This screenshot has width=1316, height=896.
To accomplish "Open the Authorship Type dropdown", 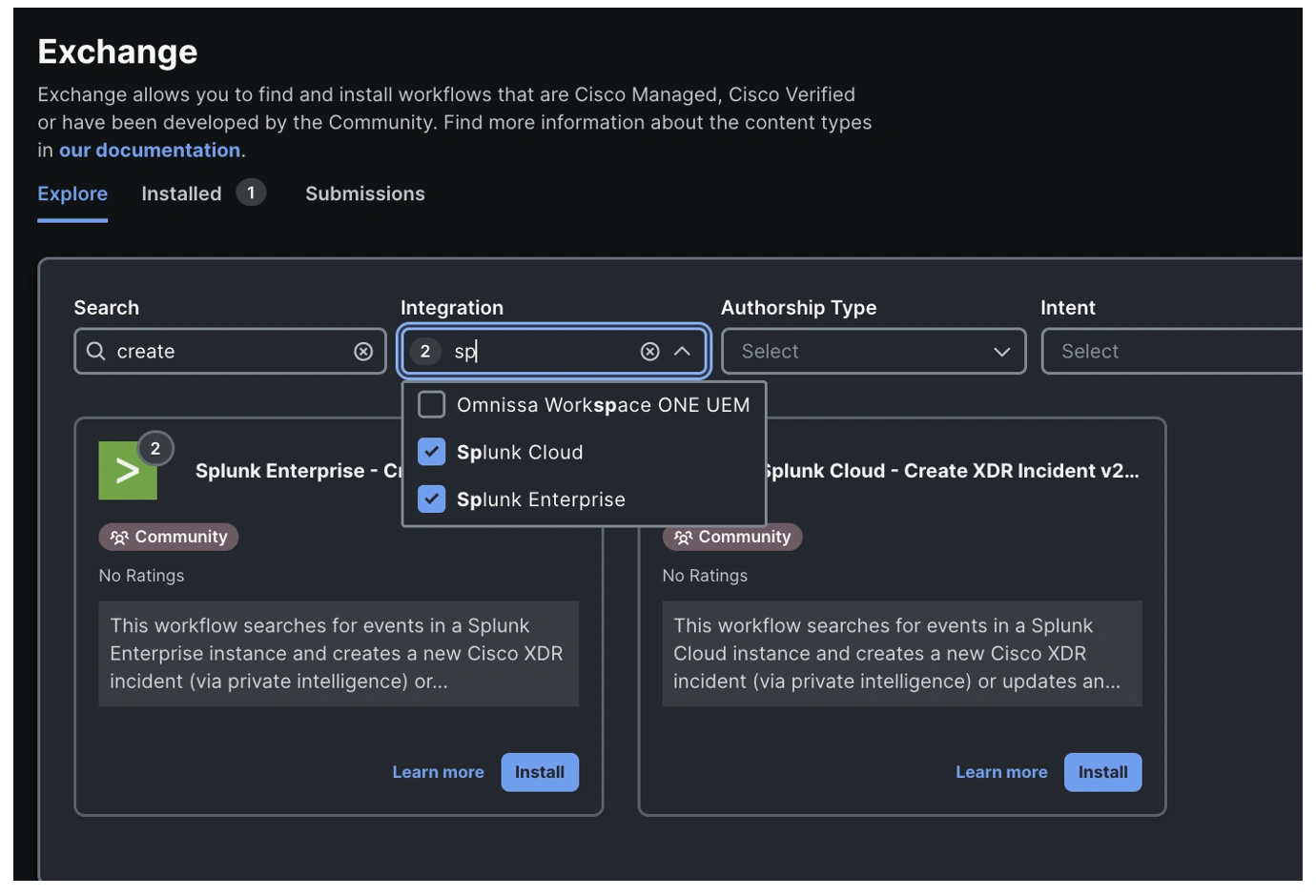I will coord(873,351).
